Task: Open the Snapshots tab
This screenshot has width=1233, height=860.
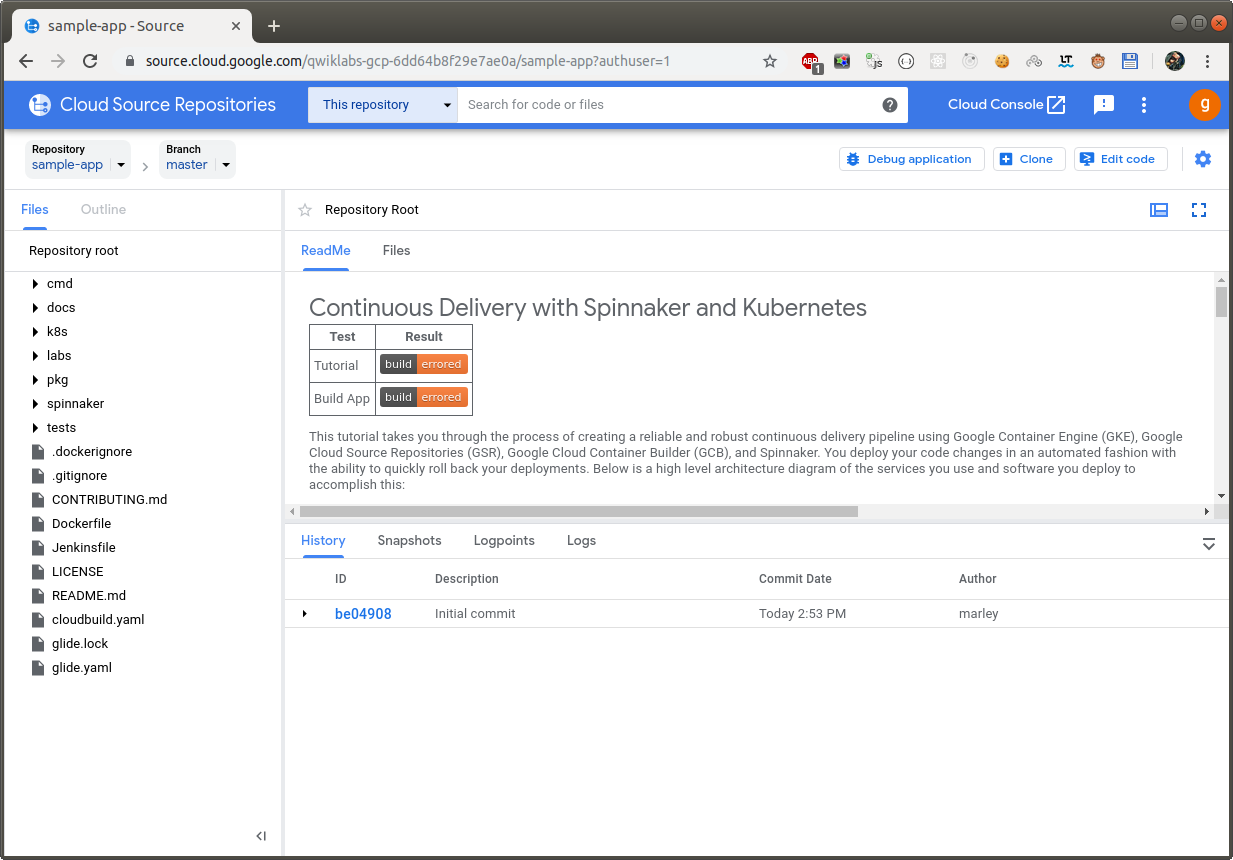Action: click(x=409, y=541)
